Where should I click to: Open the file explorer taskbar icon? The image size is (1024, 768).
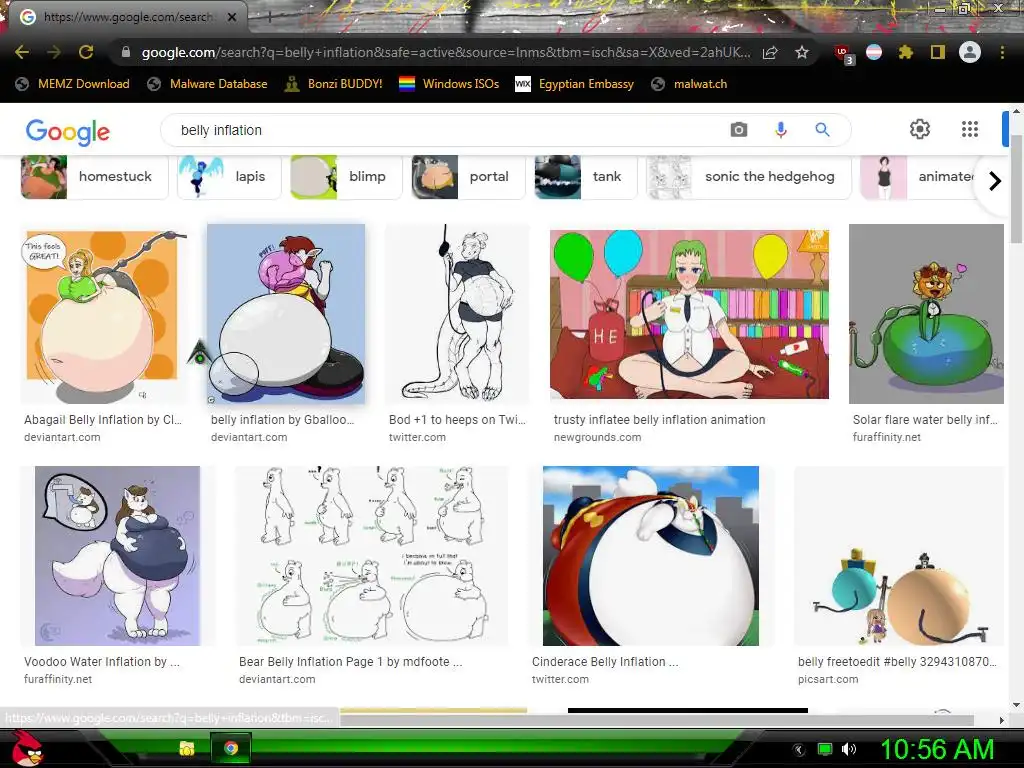coord(187,748)
